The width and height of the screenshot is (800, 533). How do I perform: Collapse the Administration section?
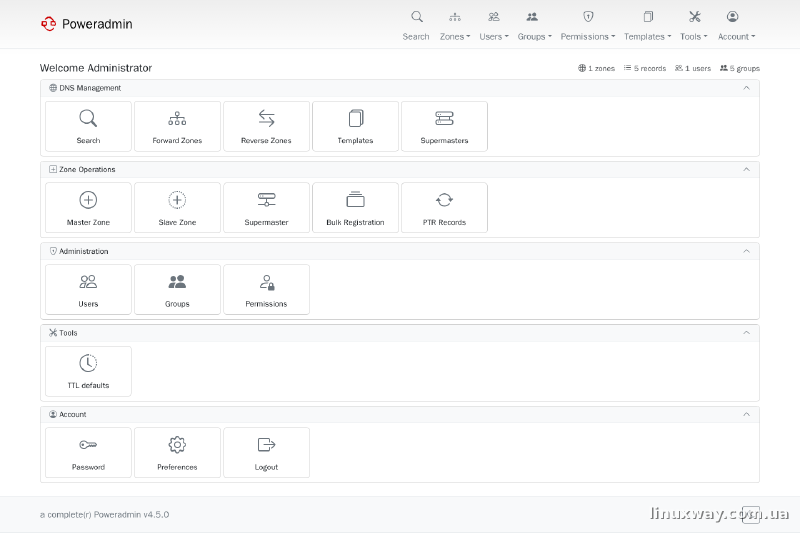pos(746,251)
